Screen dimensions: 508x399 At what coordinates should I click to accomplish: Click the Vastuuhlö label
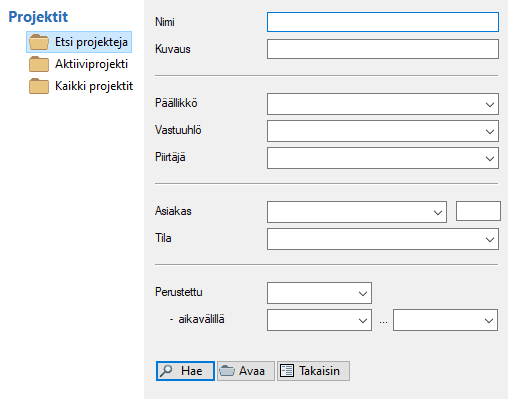pos(178,130)
